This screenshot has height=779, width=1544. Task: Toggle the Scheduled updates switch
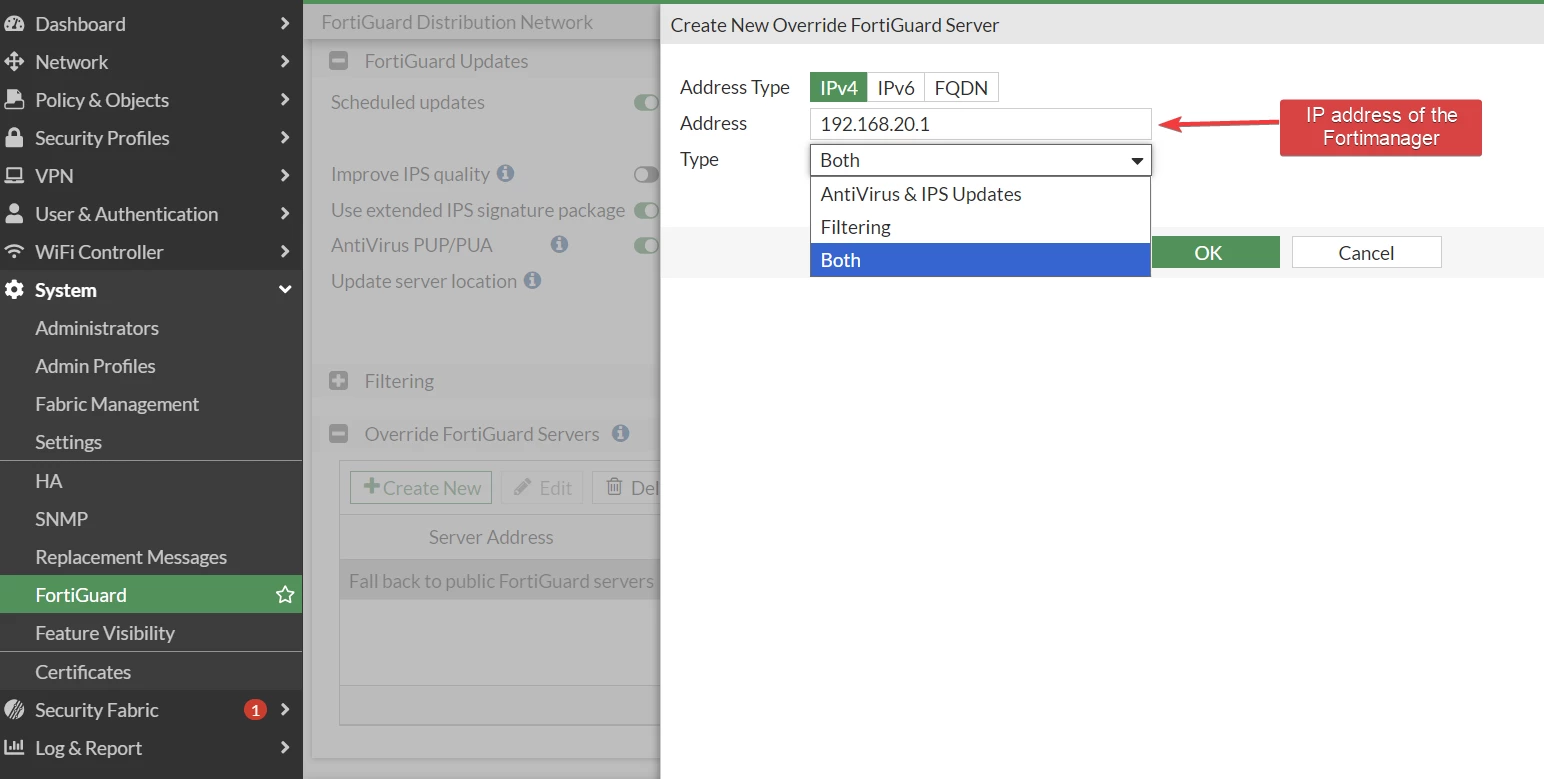(647, 102)
